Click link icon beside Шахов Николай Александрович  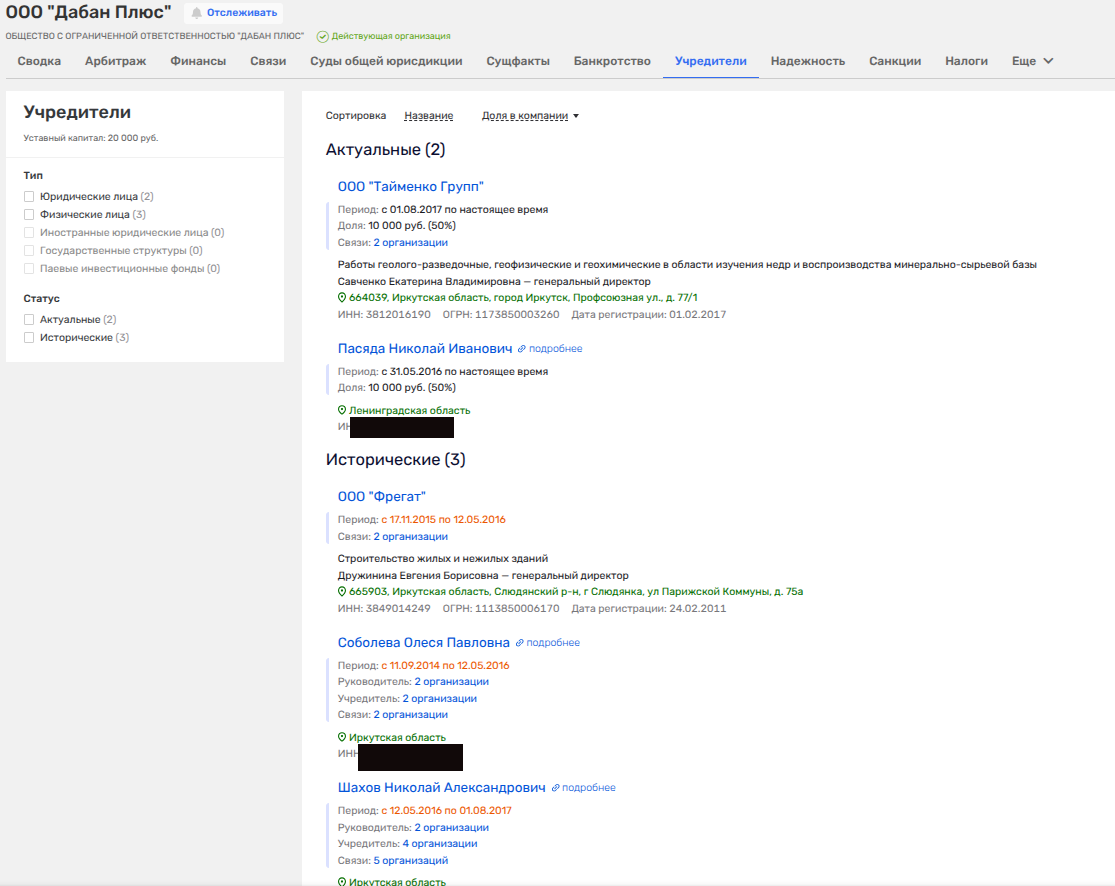556,788
